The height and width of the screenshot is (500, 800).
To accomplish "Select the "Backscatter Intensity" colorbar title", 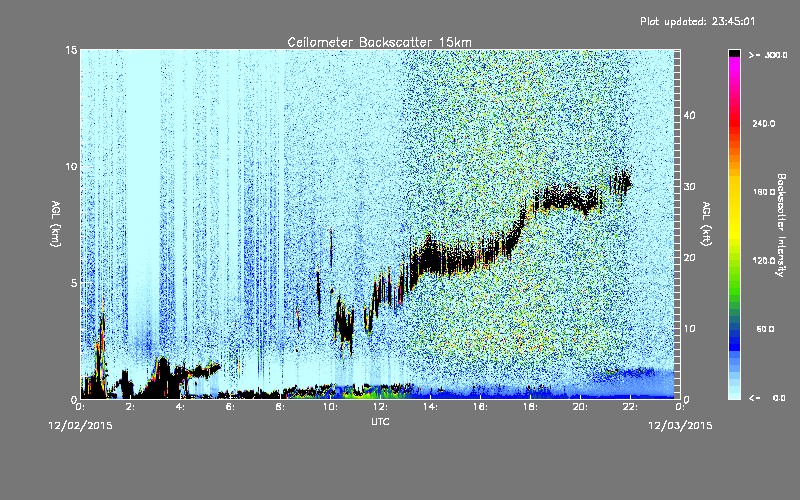I will point(781,225).
